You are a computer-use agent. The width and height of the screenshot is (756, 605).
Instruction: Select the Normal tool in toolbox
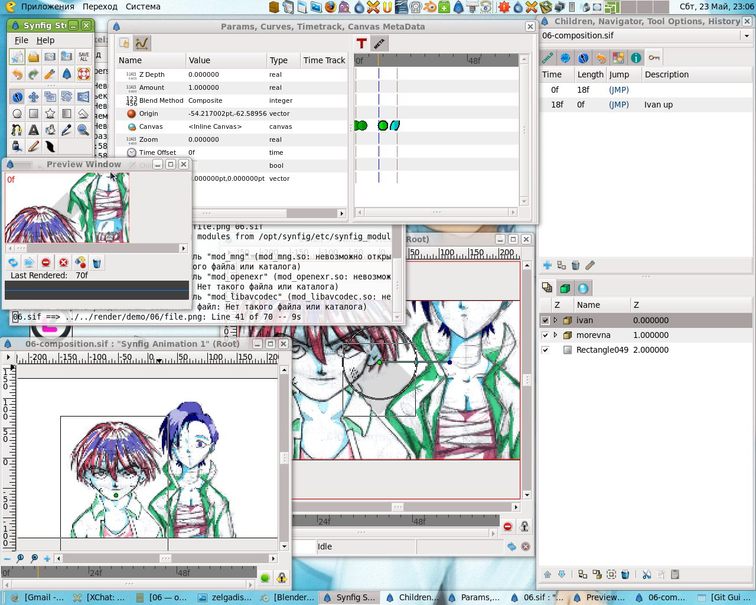17,97
